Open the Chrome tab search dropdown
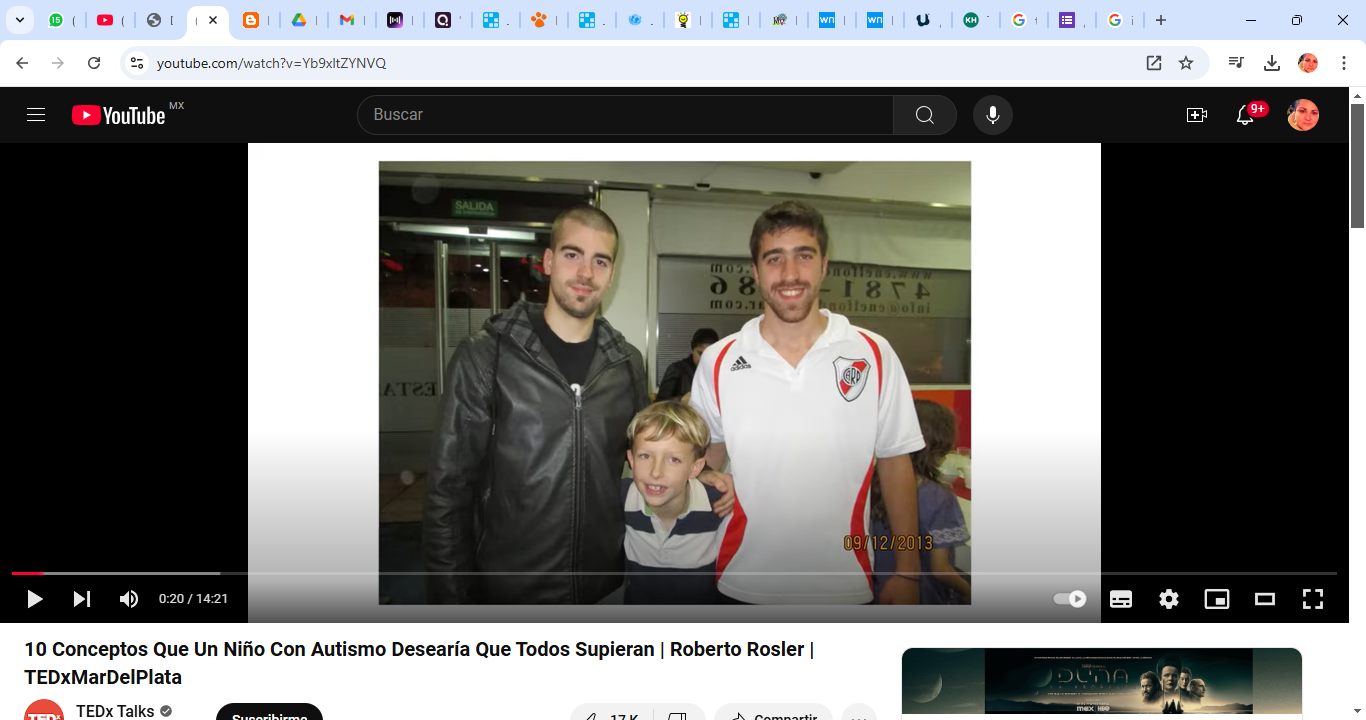 19,20
